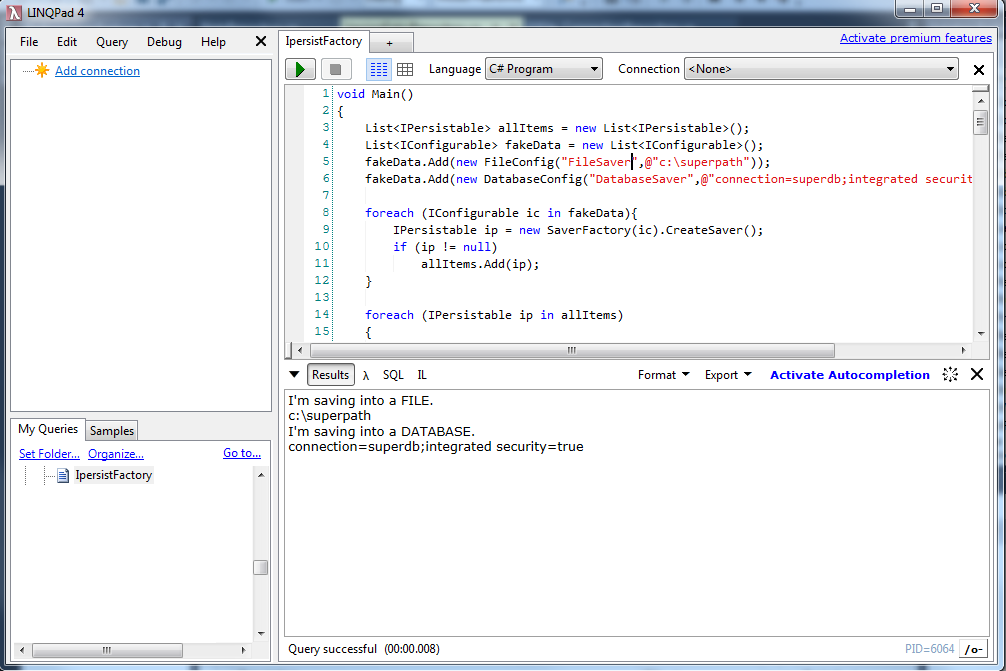Select the IpersistFactory query tab
Viewport: 1006px width, 671px height.
(324, 41)
